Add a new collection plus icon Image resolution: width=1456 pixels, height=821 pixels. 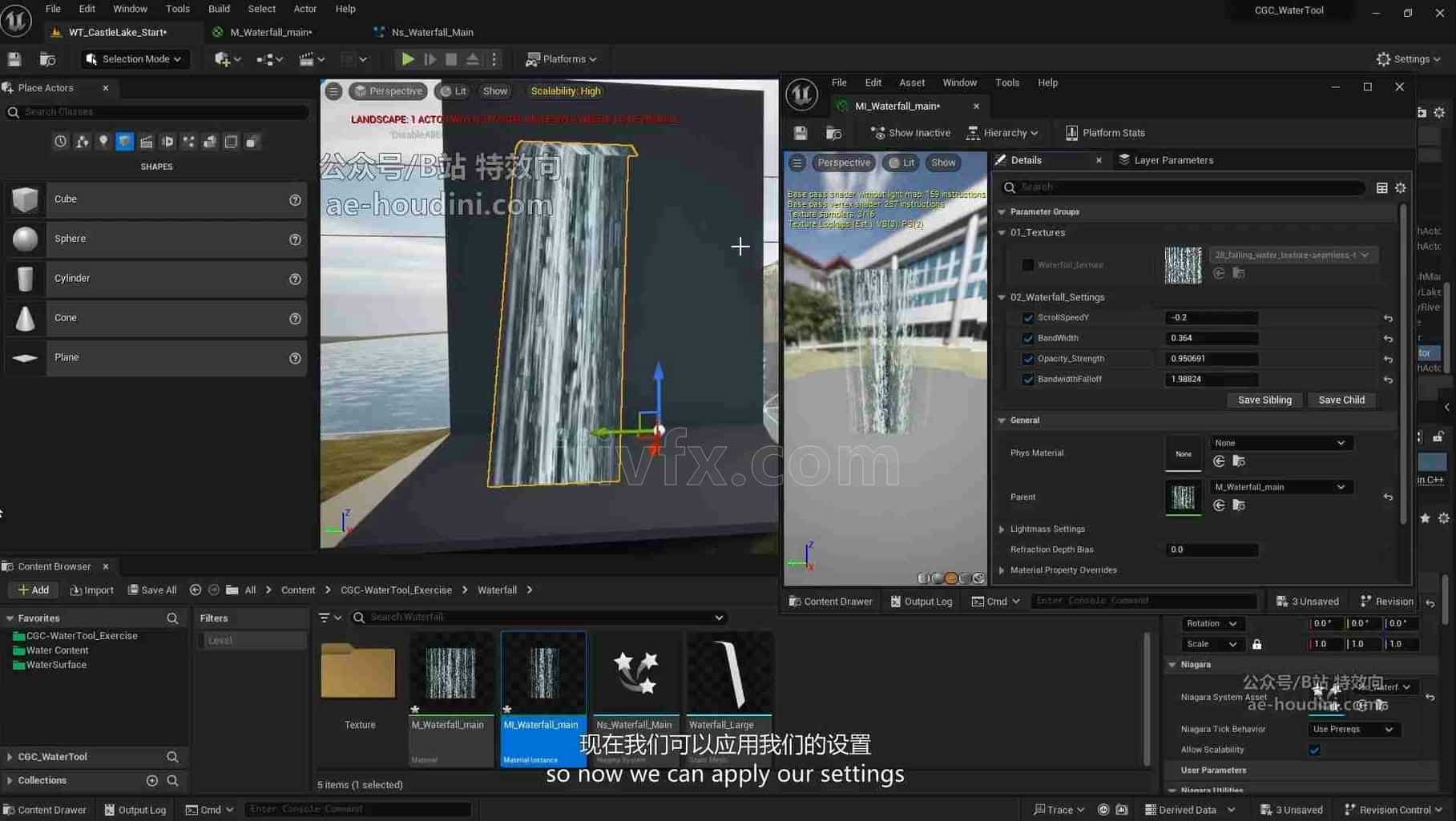(152, 780)
